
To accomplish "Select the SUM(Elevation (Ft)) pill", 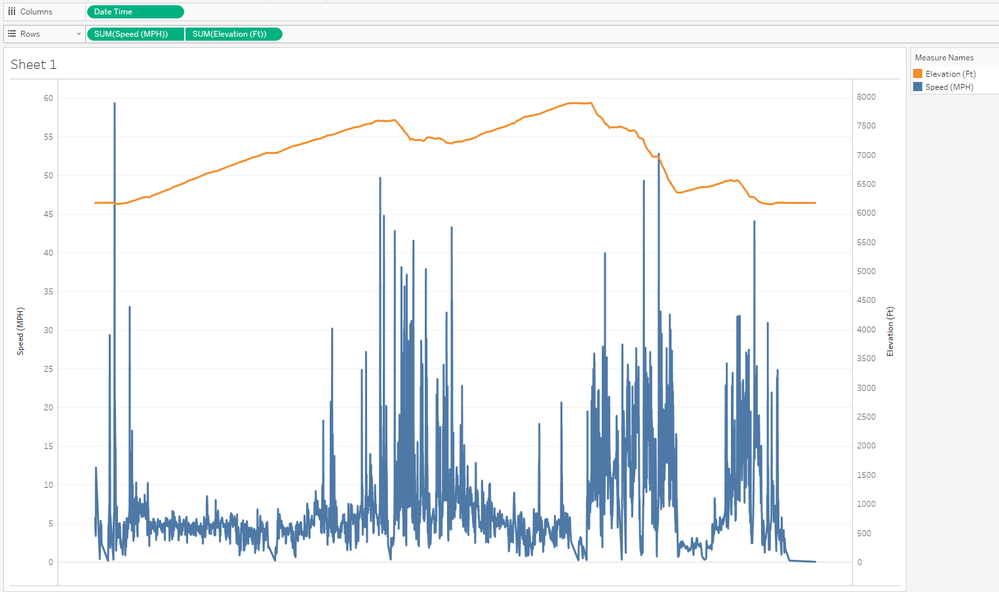I will (x=234, y=34).
